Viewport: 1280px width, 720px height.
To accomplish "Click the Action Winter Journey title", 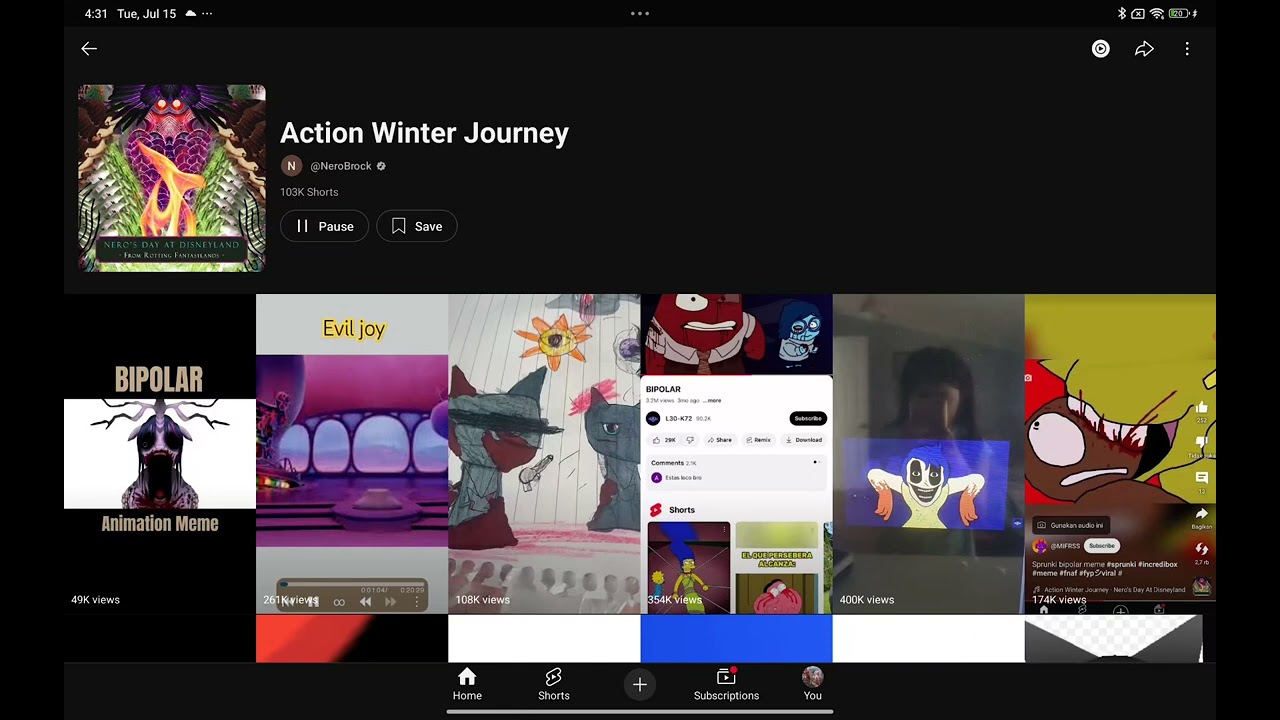I will pyautogui.click(x=424, y=133).
